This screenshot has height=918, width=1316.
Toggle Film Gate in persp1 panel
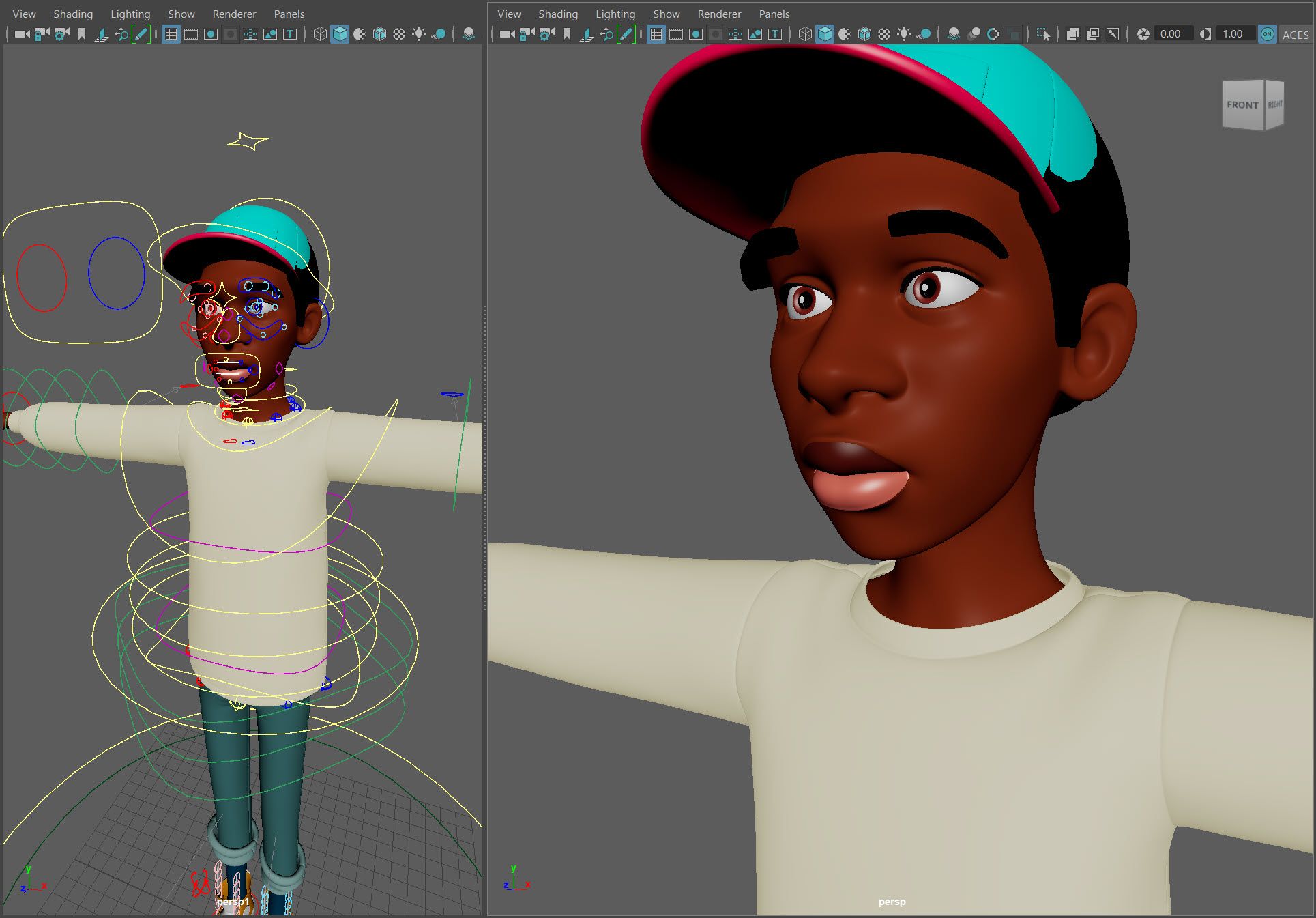pos(191,34)
